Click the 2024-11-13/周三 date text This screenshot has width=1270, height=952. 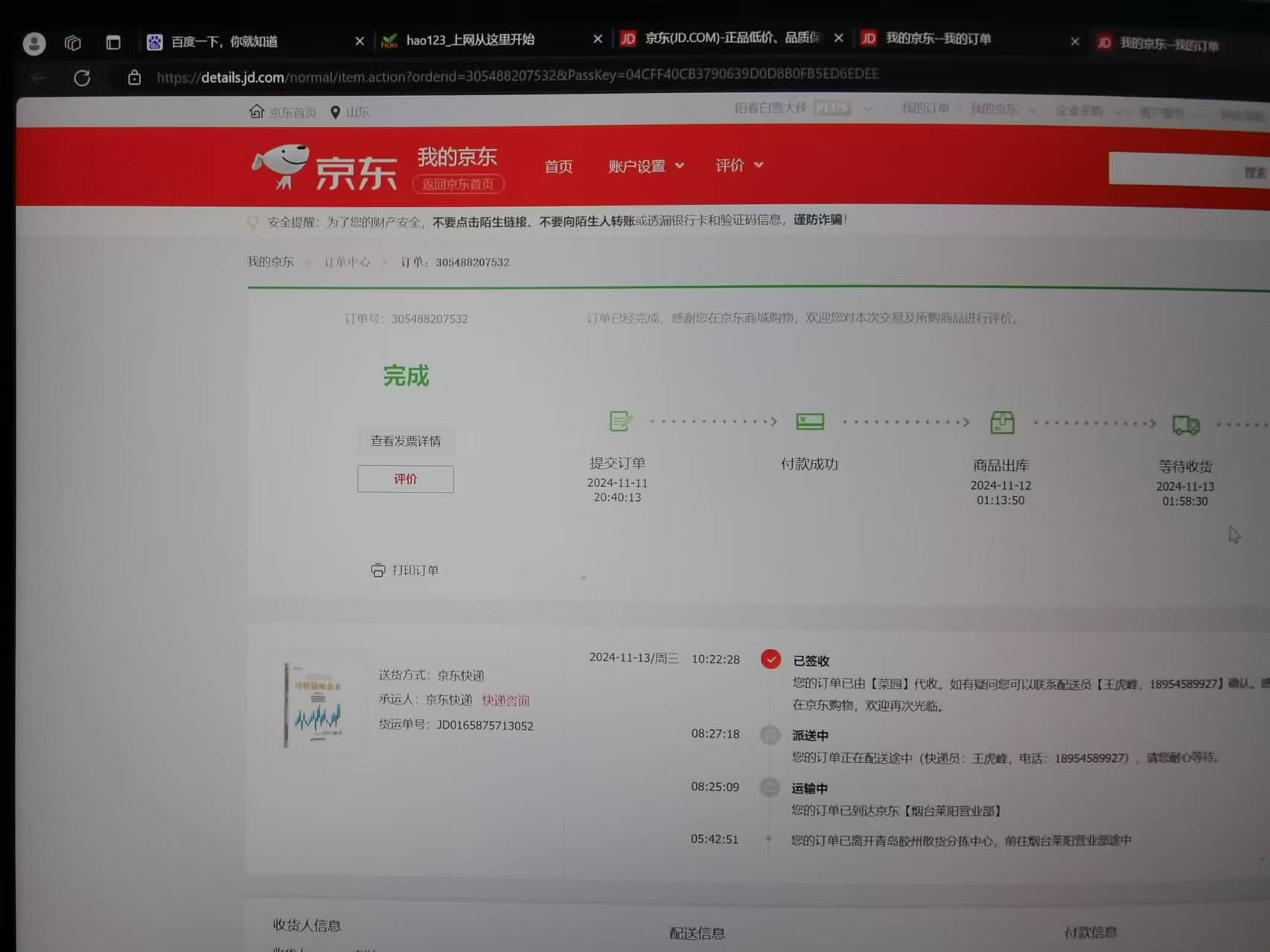634,657
